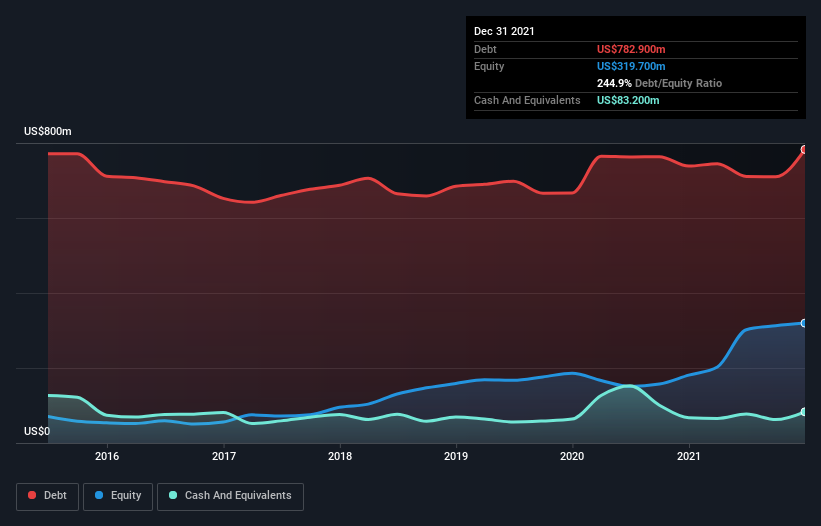Select the 2018 x-axis label
Screen dimensions: 821x526
340,456
